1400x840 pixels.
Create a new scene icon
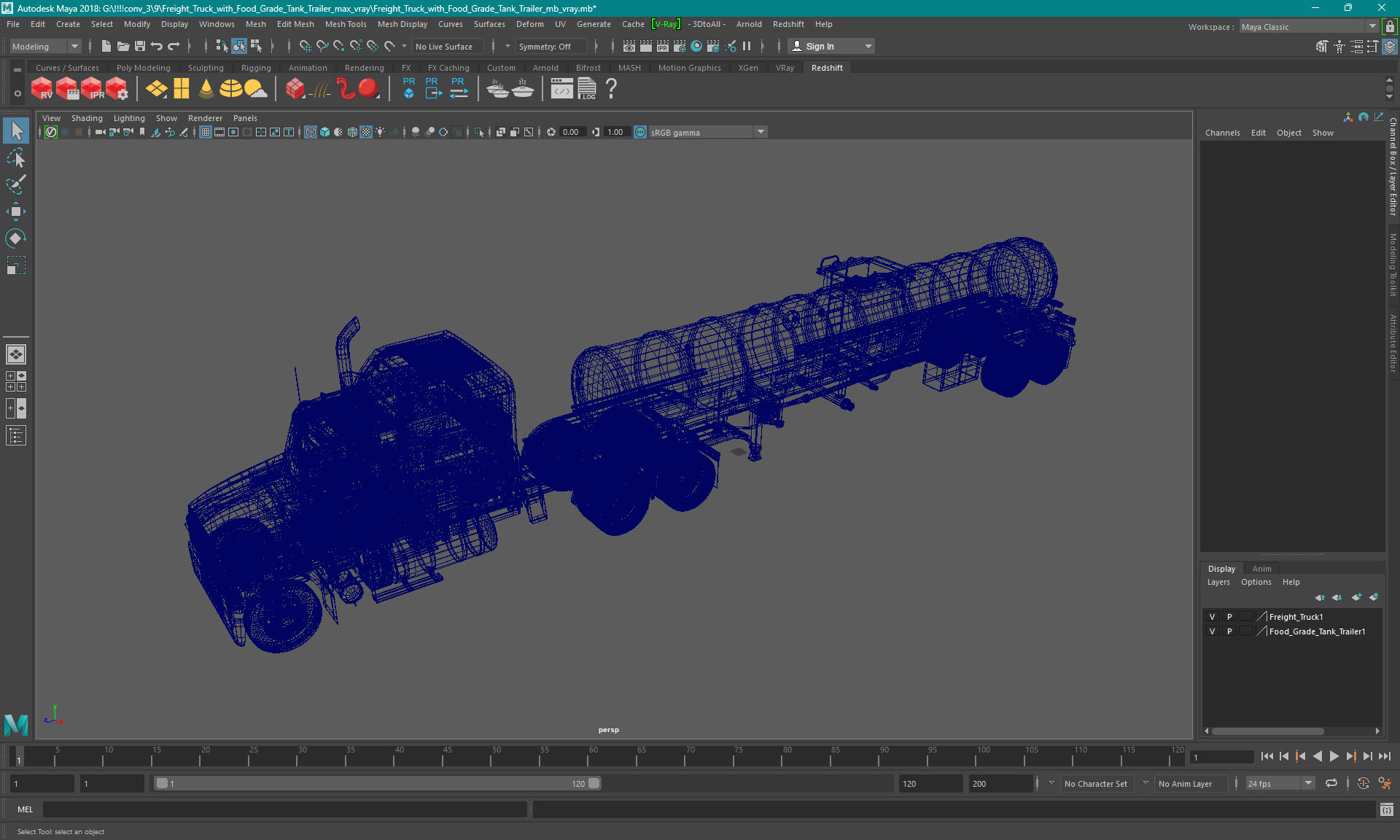coord(106,46)
